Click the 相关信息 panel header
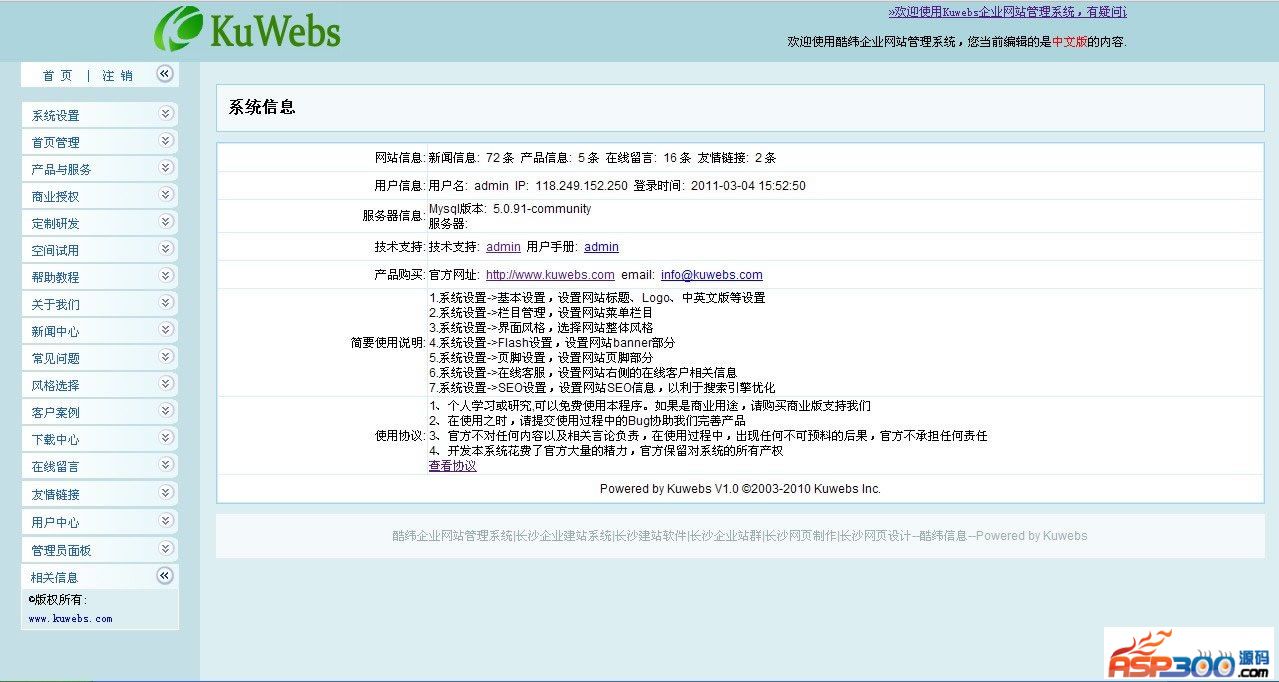The width and height of the screenshot is (1279, 682). 99,576
